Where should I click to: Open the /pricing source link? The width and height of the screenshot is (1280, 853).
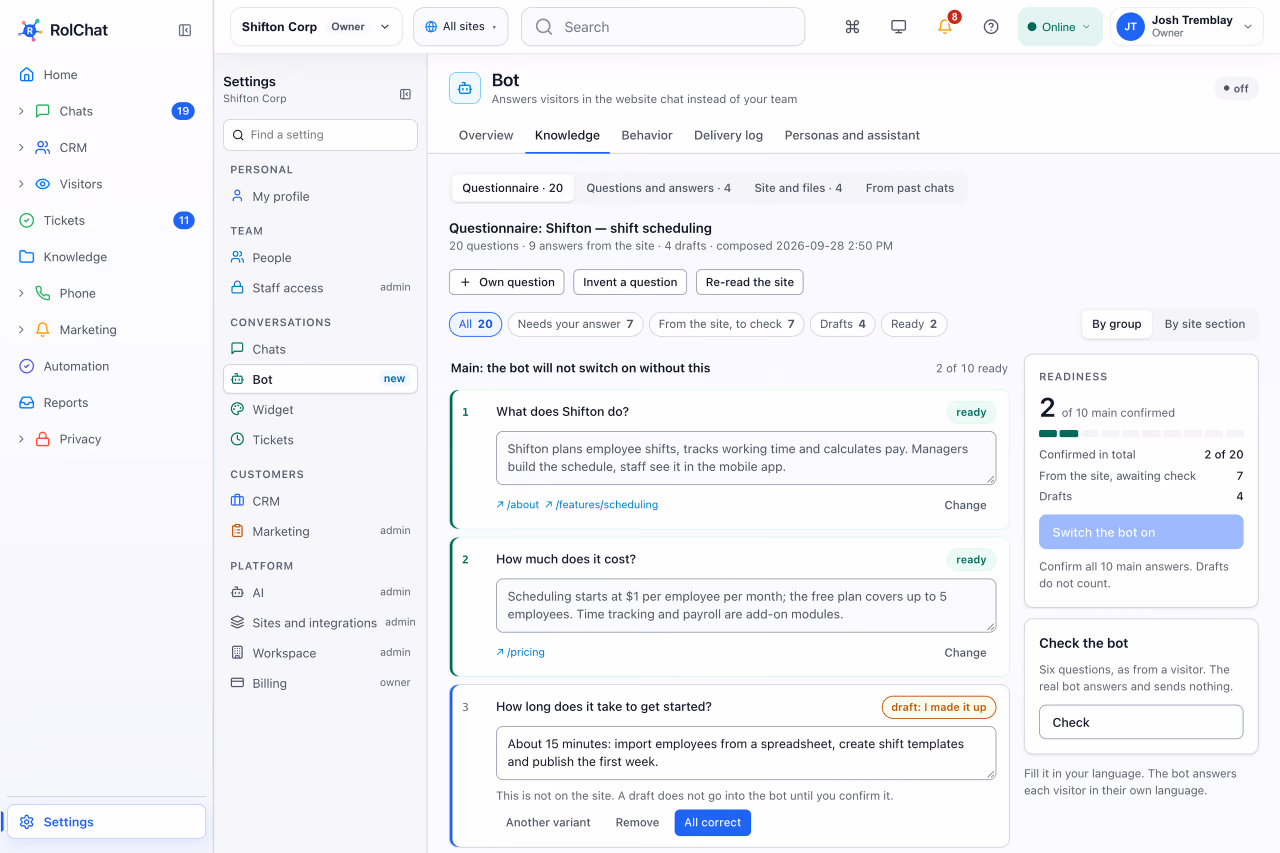tap(520, 652)
